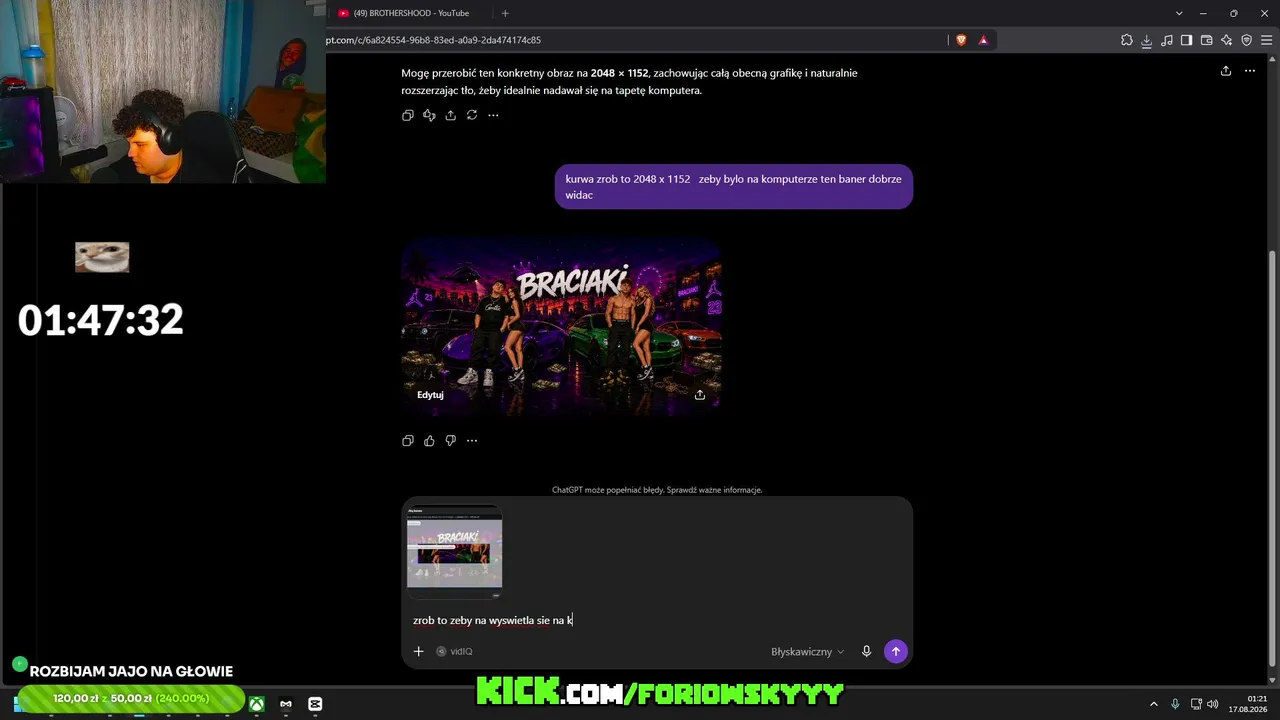Open the media playlist music icon
Image resolution: width=1280 pixels, height=720 pixels.
(1166, 40)
